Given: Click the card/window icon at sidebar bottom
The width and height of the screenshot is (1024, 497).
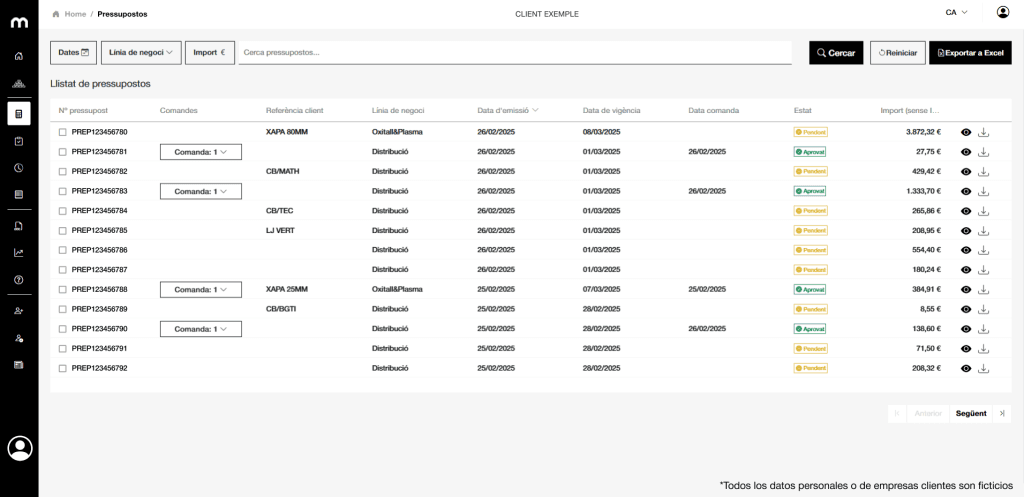Looking at the screenshot, I should [x=19, y=364].
